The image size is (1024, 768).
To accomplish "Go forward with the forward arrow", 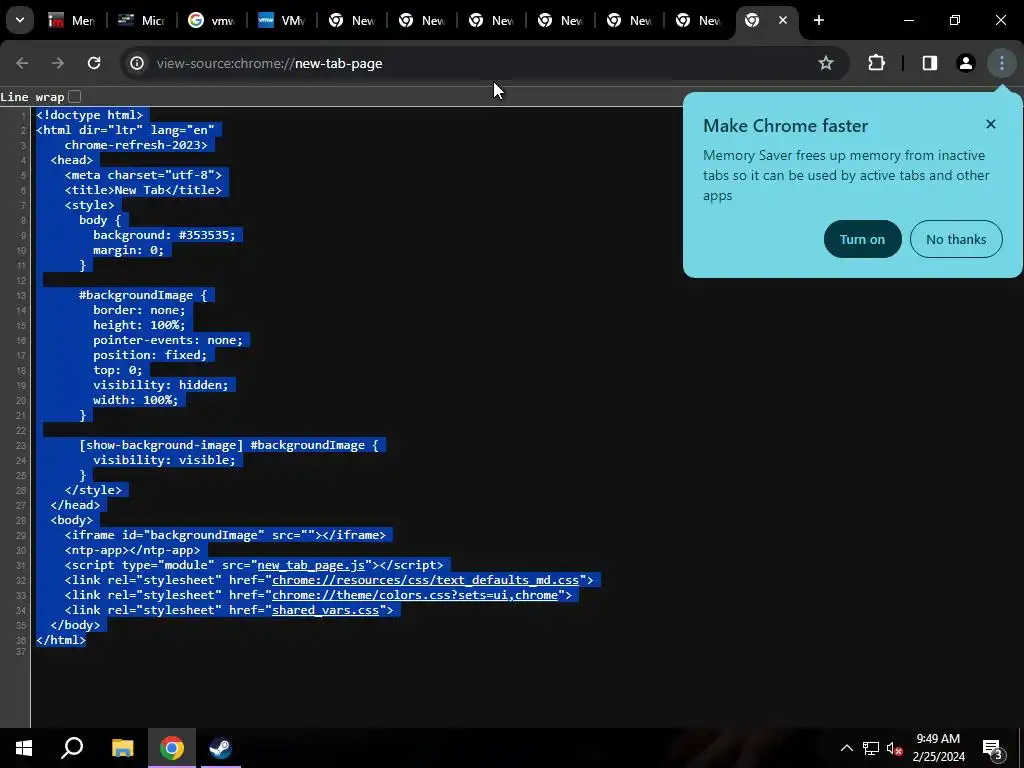I will pos(58,63).
